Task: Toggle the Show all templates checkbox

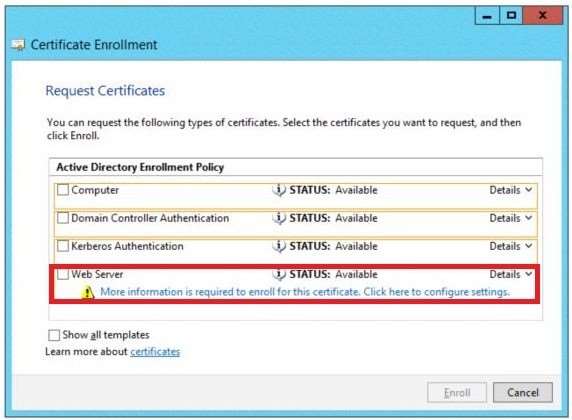Action: (54, 335)
